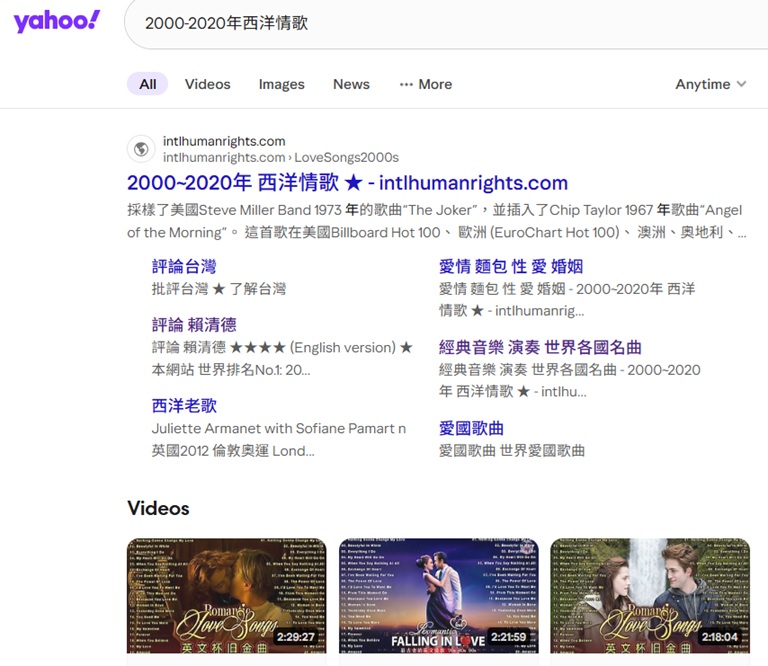Open the 愛情 麵包 性 愛 婚姻 sitelink
Viewport: 768px width, 666px height.
[x=510, y=266]
